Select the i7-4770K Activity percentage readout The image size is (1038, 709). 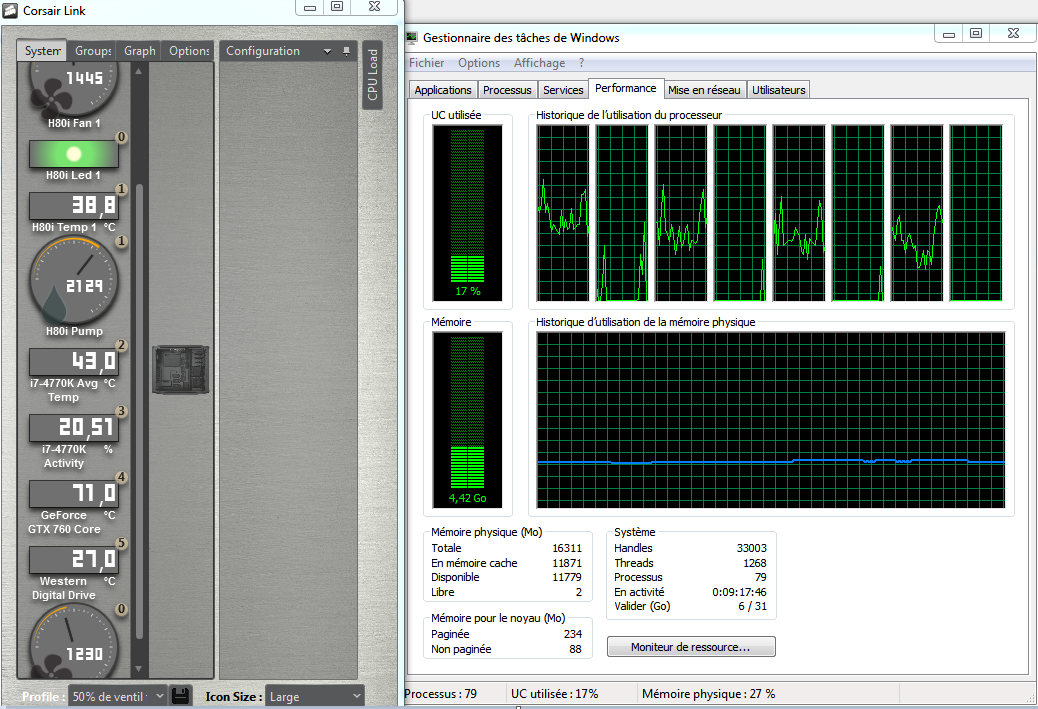coord(74,428)
